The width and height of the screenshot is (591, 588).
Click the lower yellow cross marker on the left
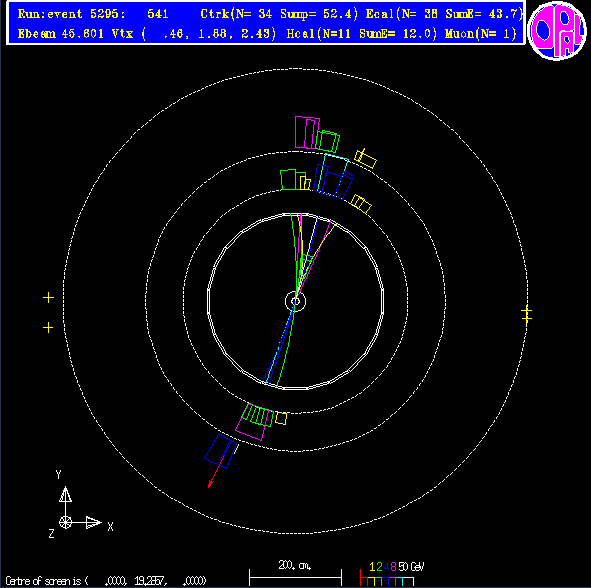point(48,328)
